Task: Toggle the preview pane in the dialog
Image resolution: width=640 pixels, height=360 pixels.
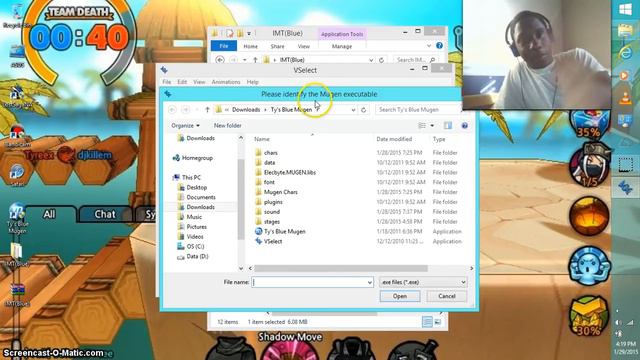Action: [448, 126]
